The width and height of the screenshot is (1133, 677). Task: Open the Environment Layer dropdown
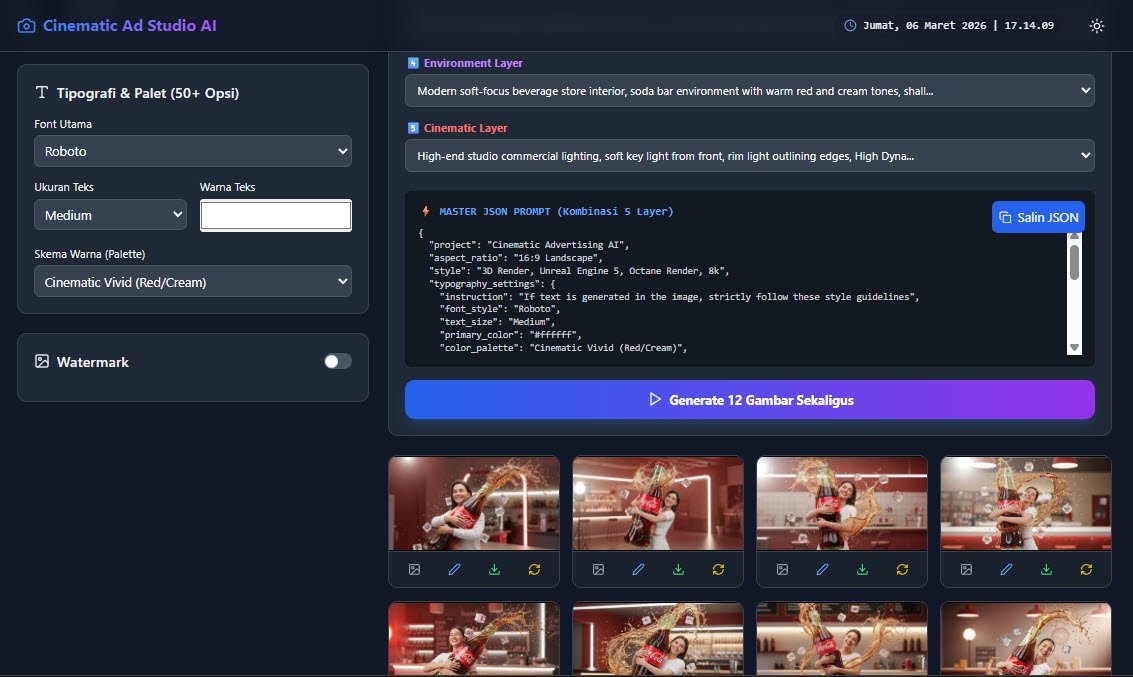click(x=749, y=91)
